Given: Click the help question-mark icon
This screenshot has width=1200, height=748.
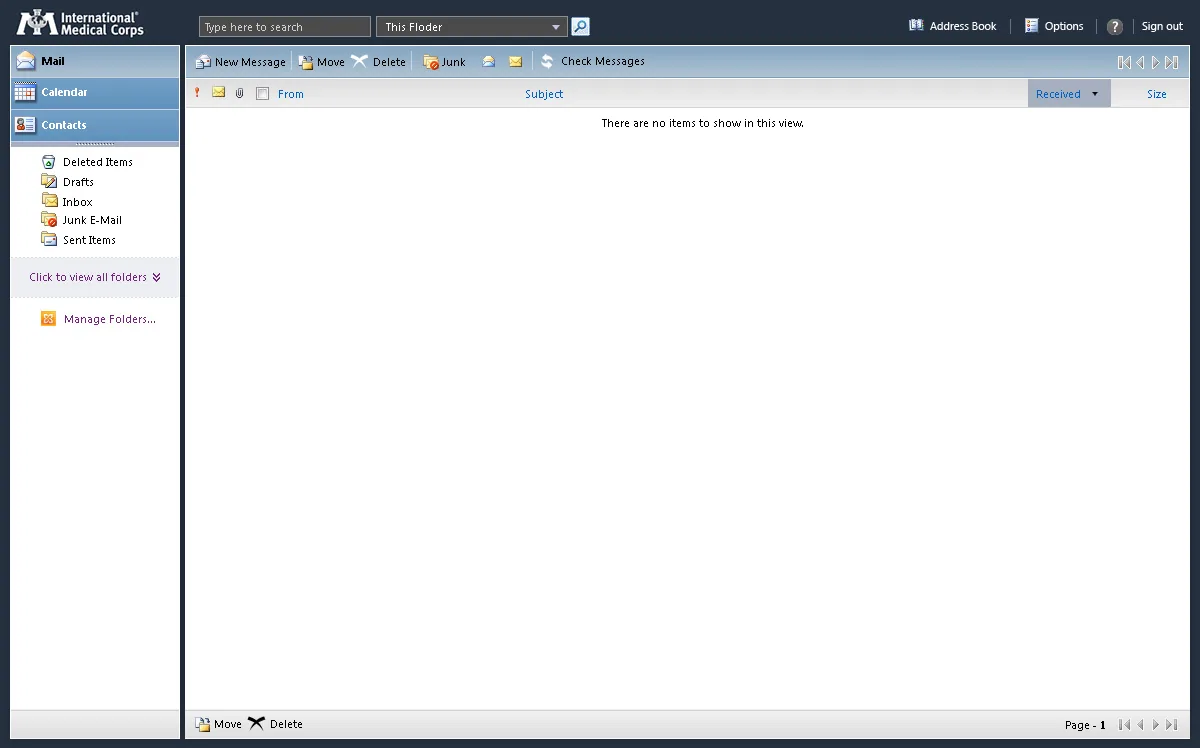Looking at the screenshot, I should (x=1115, y=27).
